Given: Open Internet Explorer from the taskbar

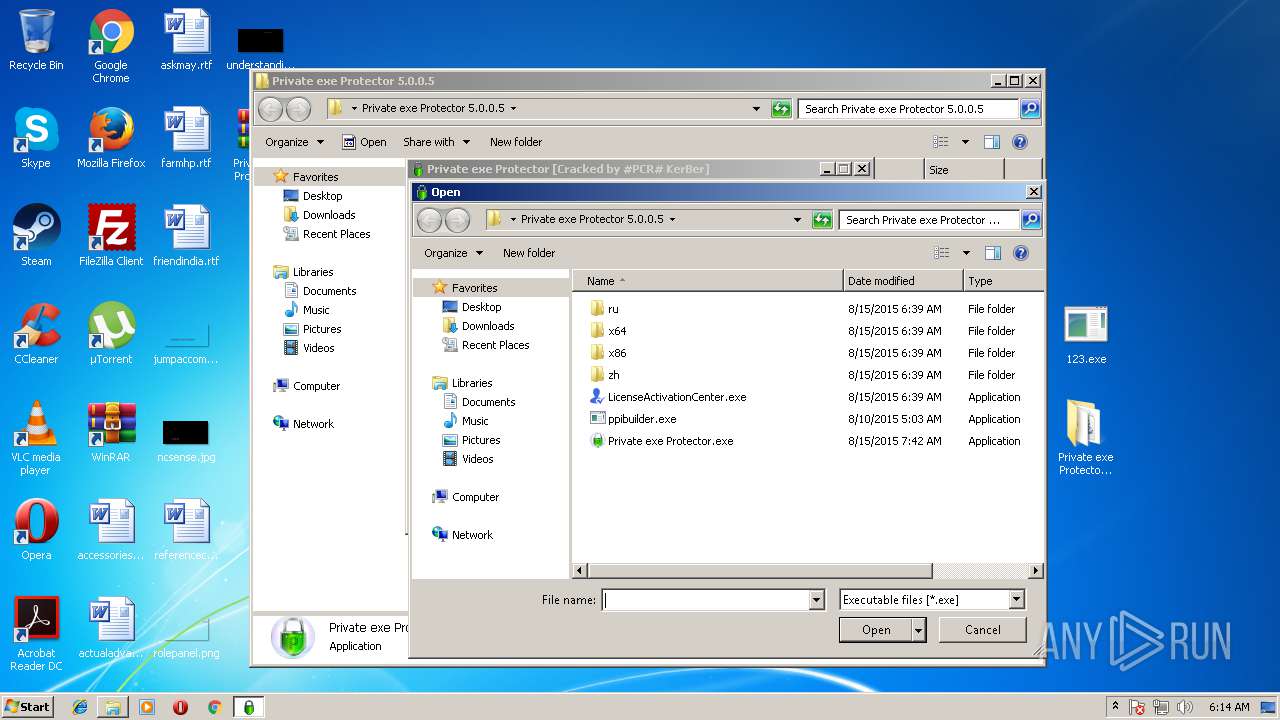Looking at the screenshot, I should (80, 707).
